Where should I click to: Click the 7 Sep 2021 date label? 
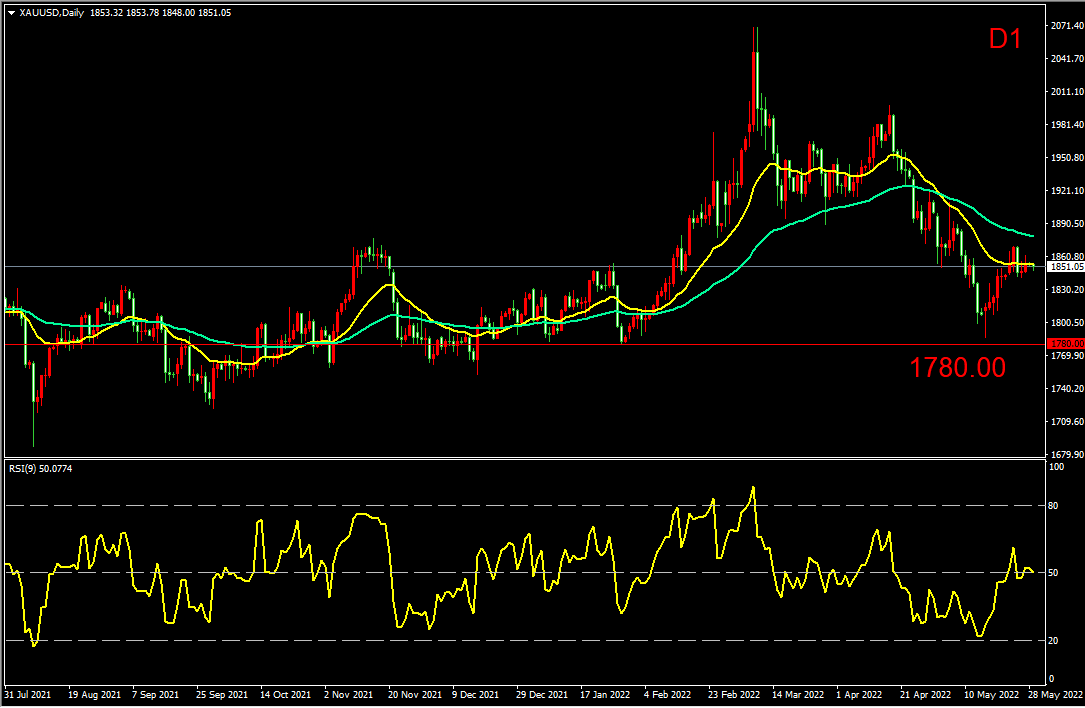155,694
